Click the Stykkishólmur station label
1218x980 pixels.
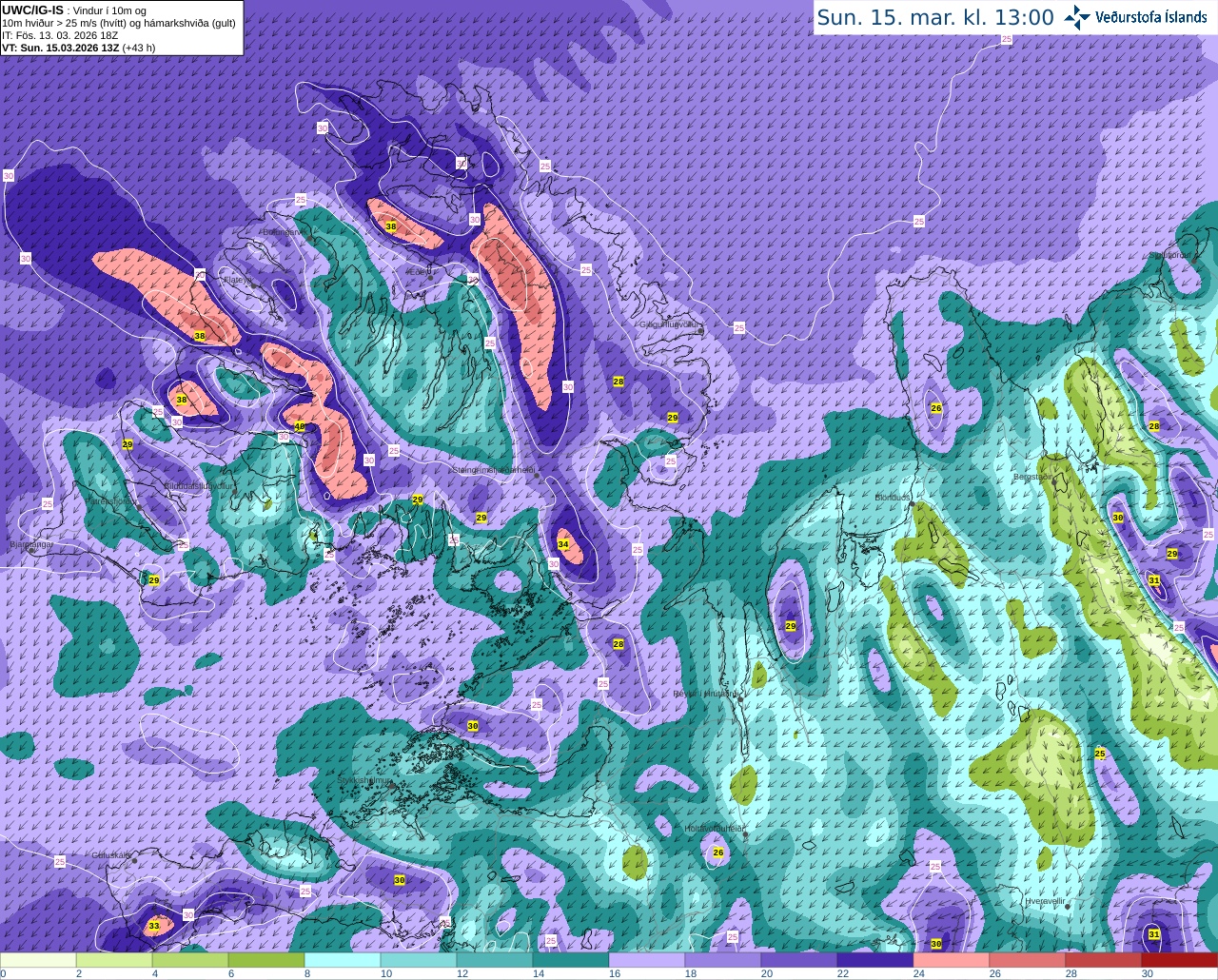(x=365, y=780)
